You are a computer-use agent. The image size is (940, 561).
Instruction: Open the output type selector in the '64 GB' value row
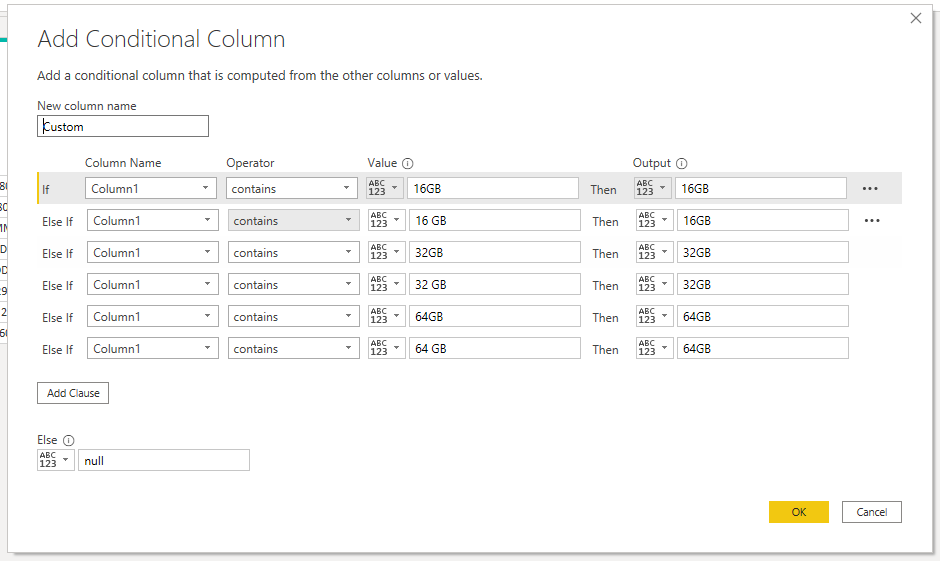pyautogui.click(x=655, y=348)
